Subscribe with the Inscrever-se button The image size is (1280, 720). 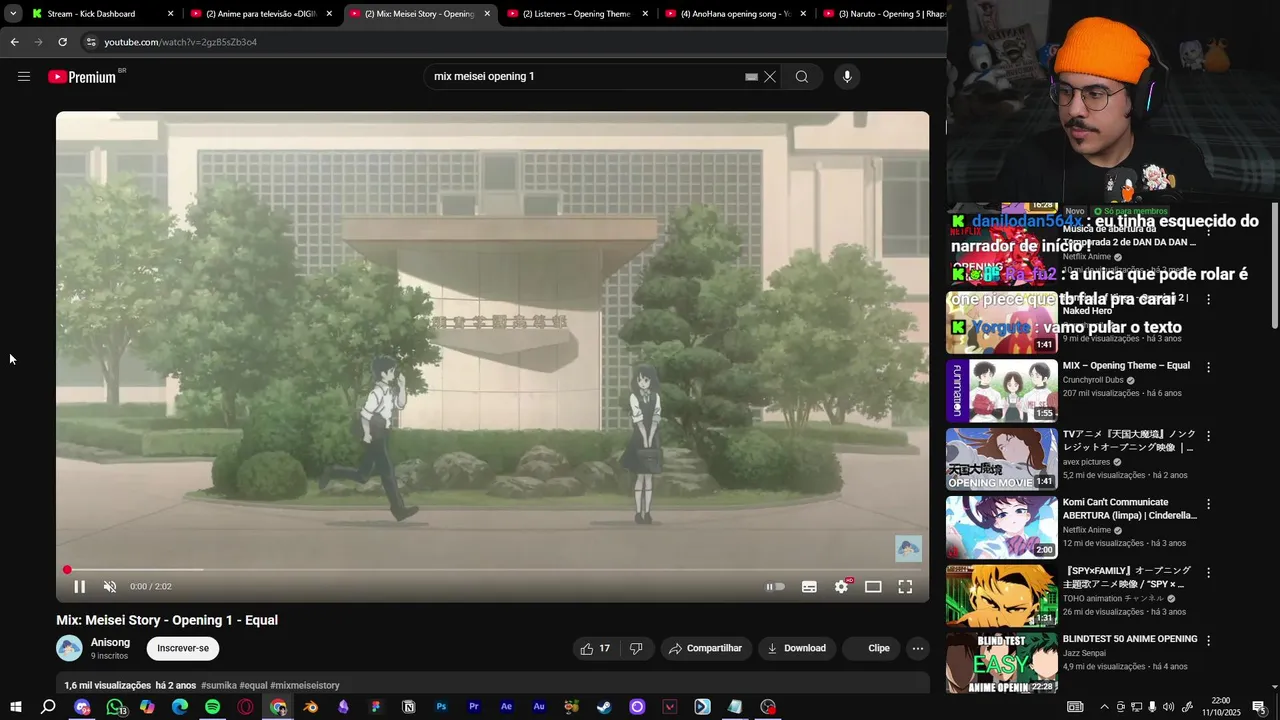[x=183, y=648]
